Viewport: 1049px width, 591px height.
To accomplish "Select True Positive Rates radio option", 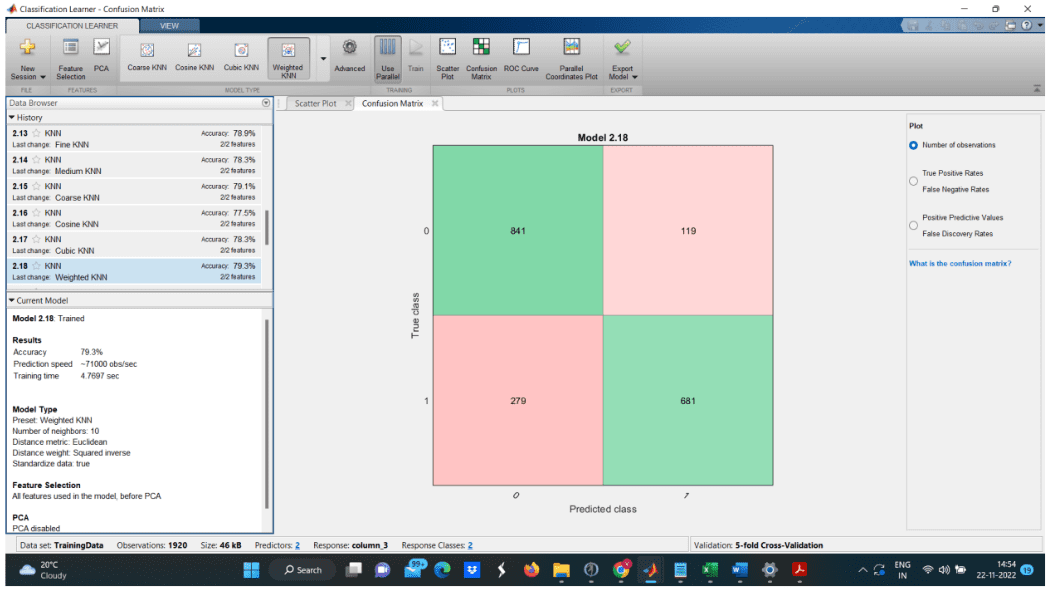I will pos(913,181).
